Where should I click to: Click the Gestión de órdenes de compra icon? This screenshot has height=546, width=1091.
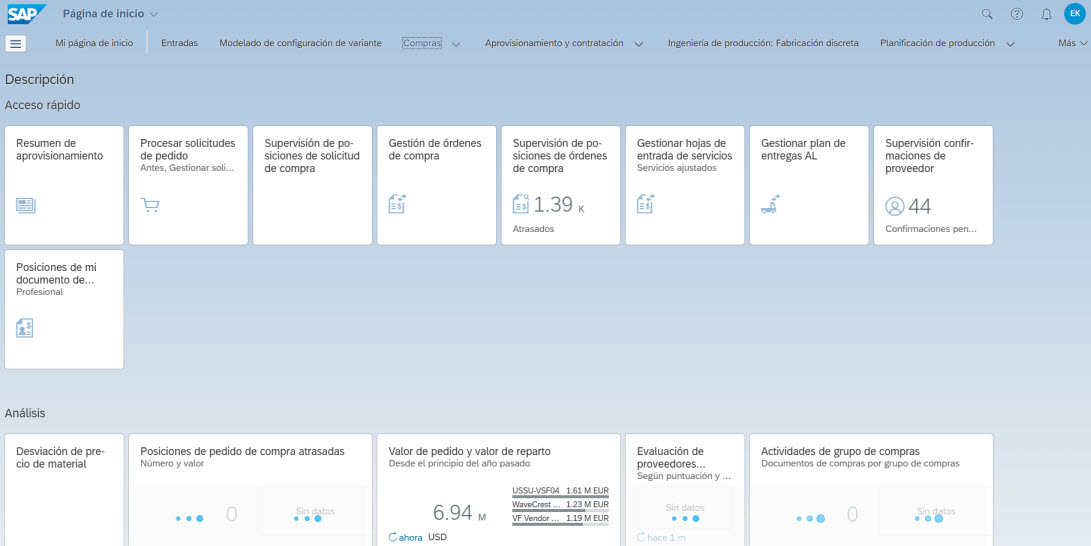coord(397,204)
